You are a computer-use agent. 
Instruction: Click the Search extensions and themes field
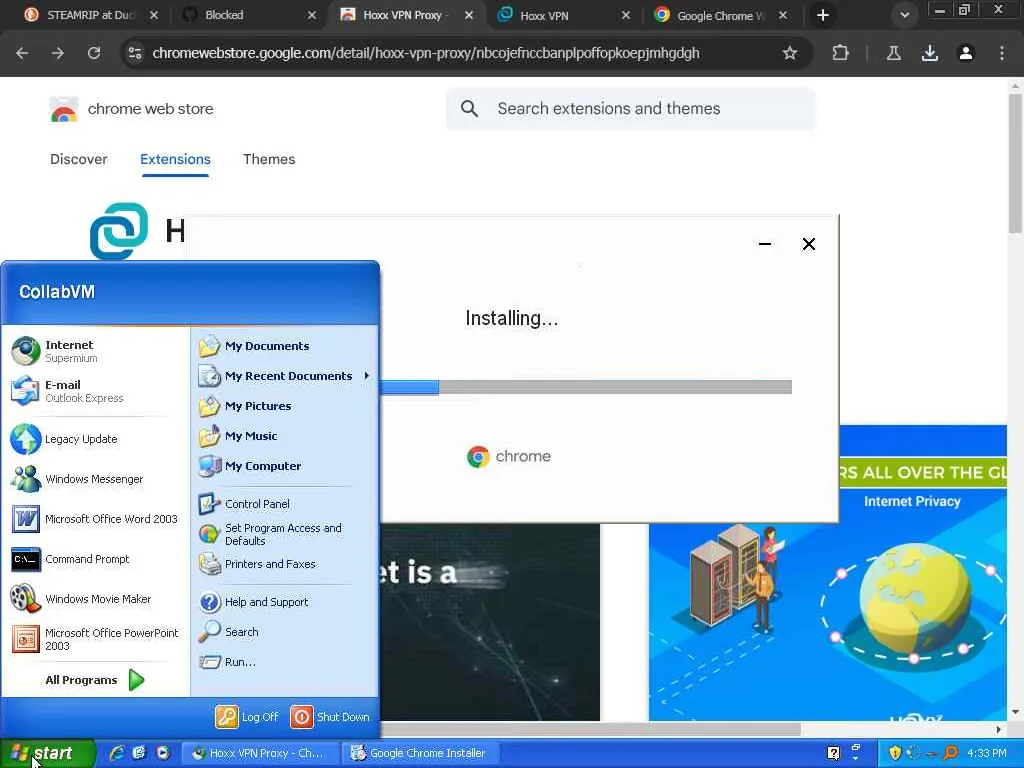pyautogui.click(x=630, y=108)
